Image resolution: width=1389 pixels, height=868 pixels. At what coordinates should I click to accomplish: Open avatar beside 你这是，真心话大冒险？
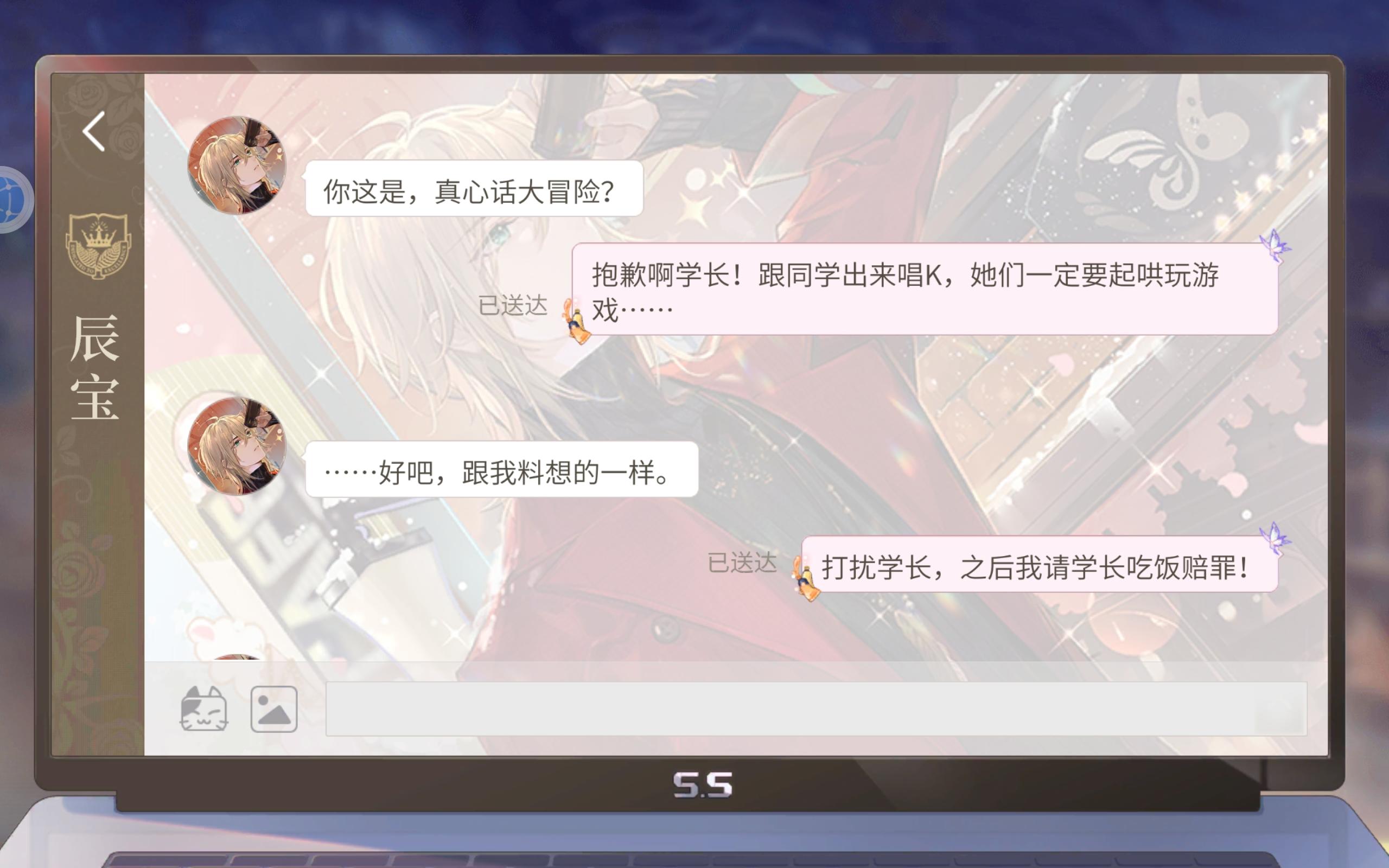(x=237, y=165)
